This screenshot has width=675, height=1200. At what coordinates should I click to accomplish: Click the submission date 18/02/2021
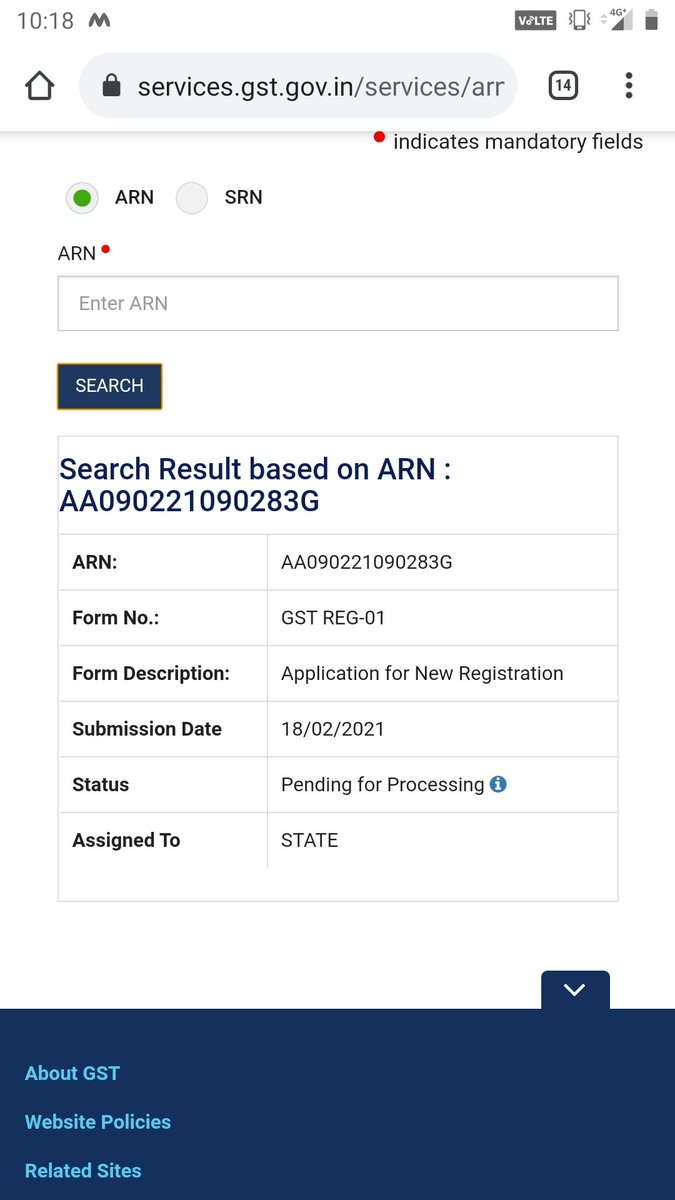[333, 729]
